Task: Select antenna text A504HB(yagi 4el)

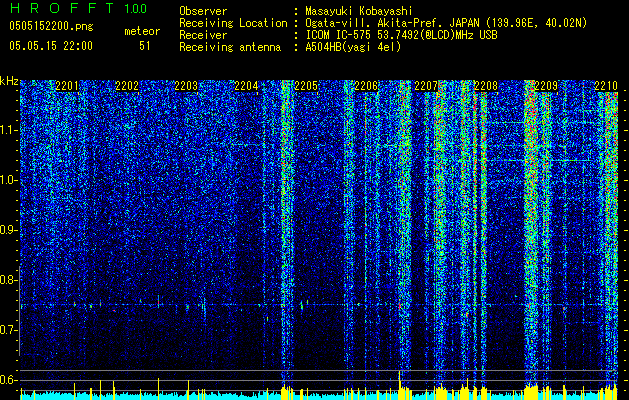Action: [x=353, y=47]
